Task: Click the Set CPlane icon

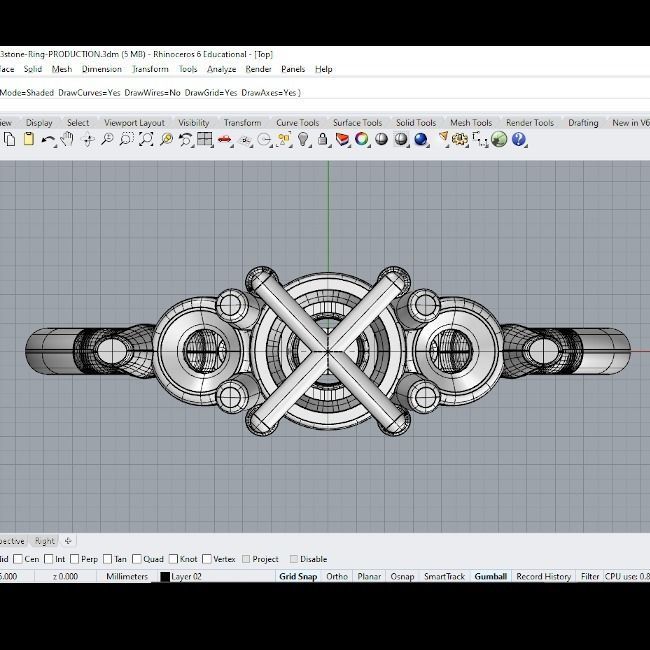Action: pos(245,140)
